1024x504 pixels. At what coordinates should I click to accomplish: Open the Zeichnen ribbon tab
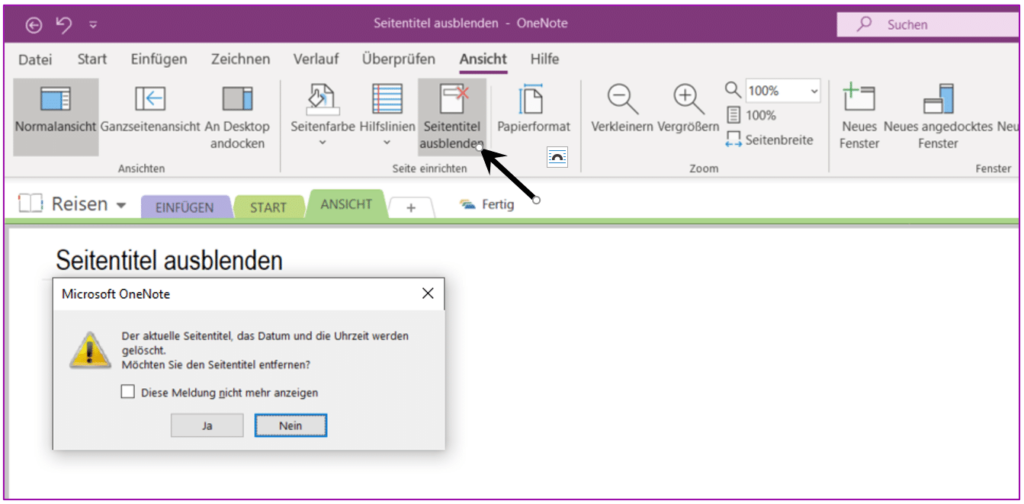coord(240,59)
